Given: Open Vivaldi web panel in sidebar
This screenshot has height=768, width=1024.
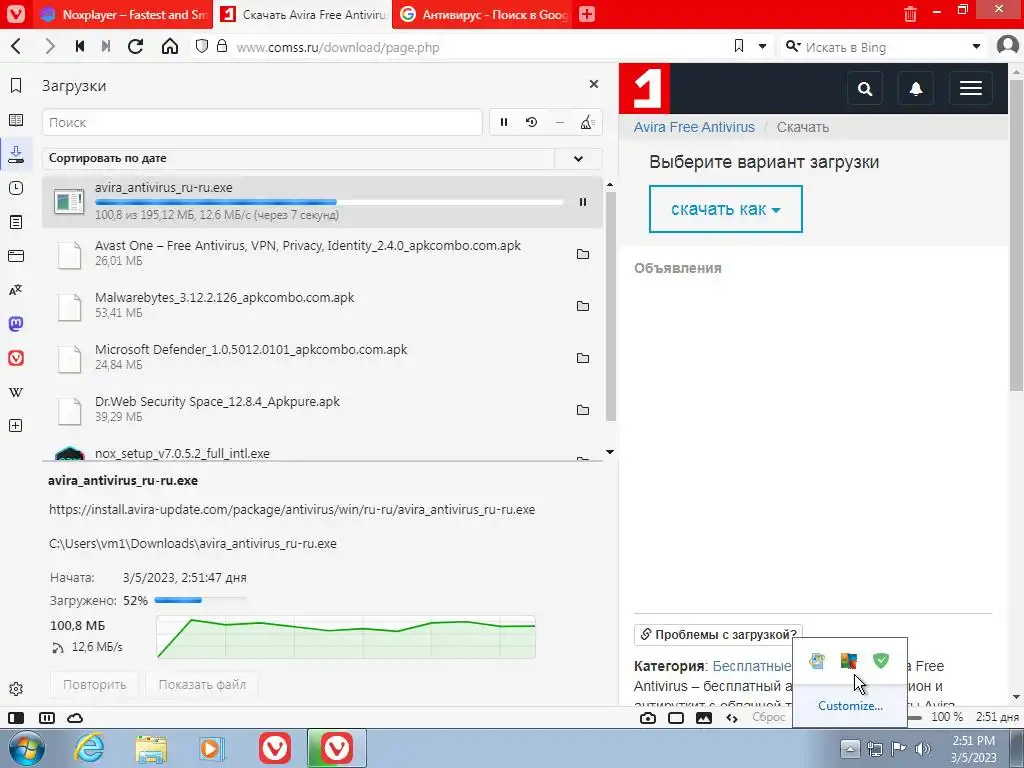Looking at the screenshot, I should point(16,358).
